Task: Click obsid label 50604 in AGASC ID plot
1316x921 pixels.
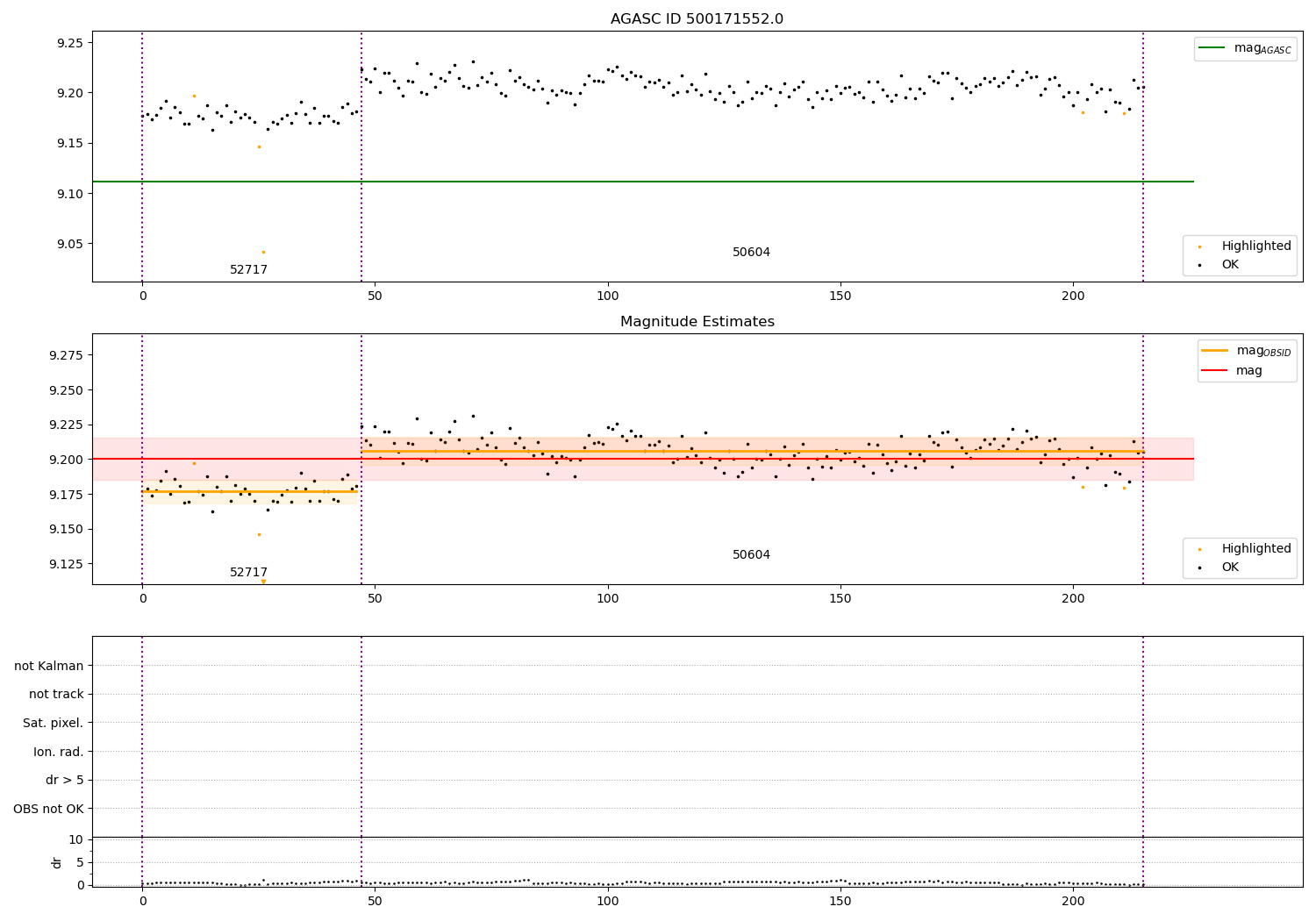Action: (751, 253)
